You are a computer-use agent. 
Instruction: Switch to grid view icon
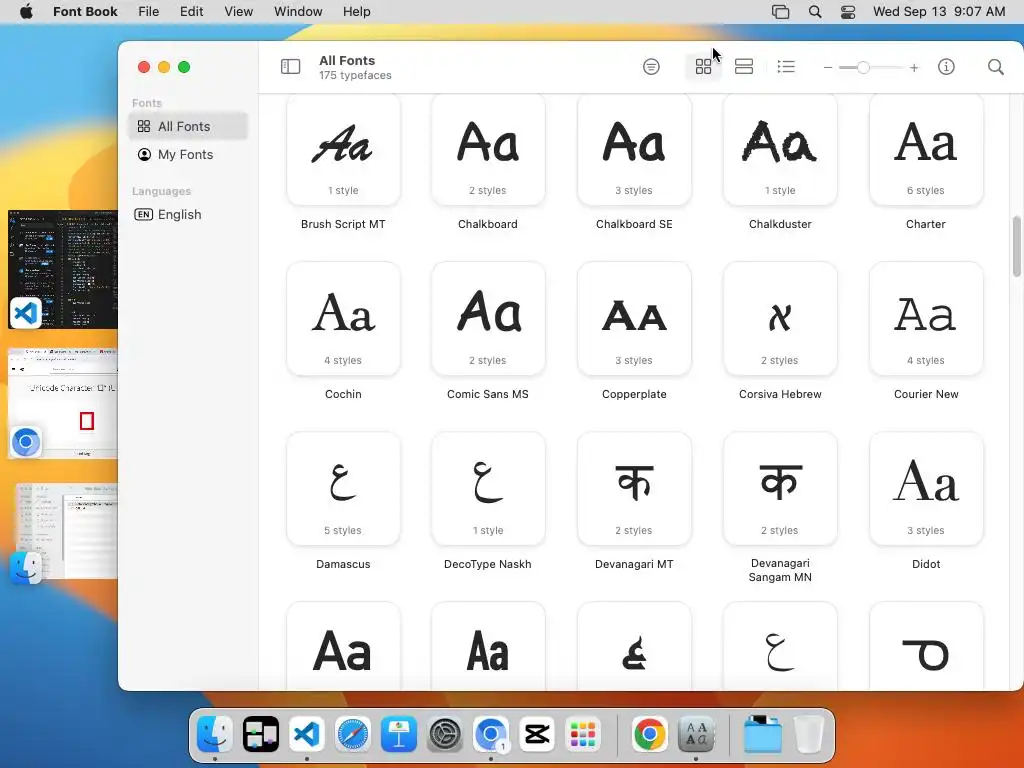(x=703, y=67)
